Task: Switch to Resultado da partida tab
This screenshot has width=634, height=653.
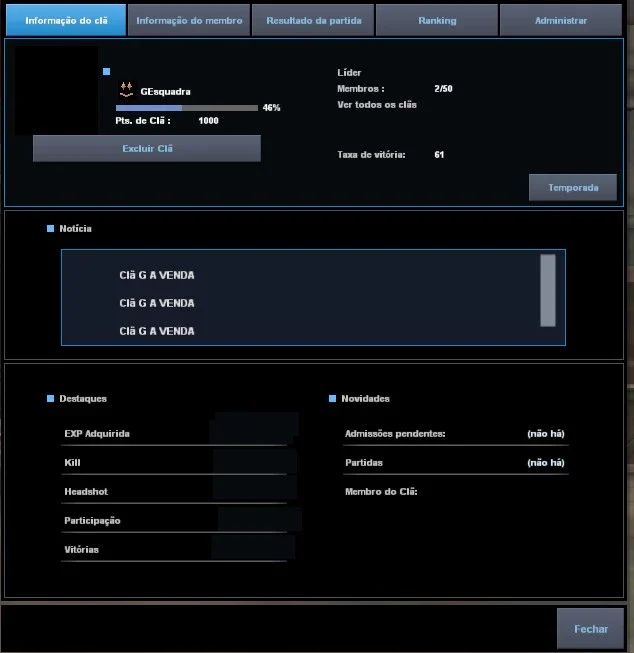Action: tap(313, 20)
